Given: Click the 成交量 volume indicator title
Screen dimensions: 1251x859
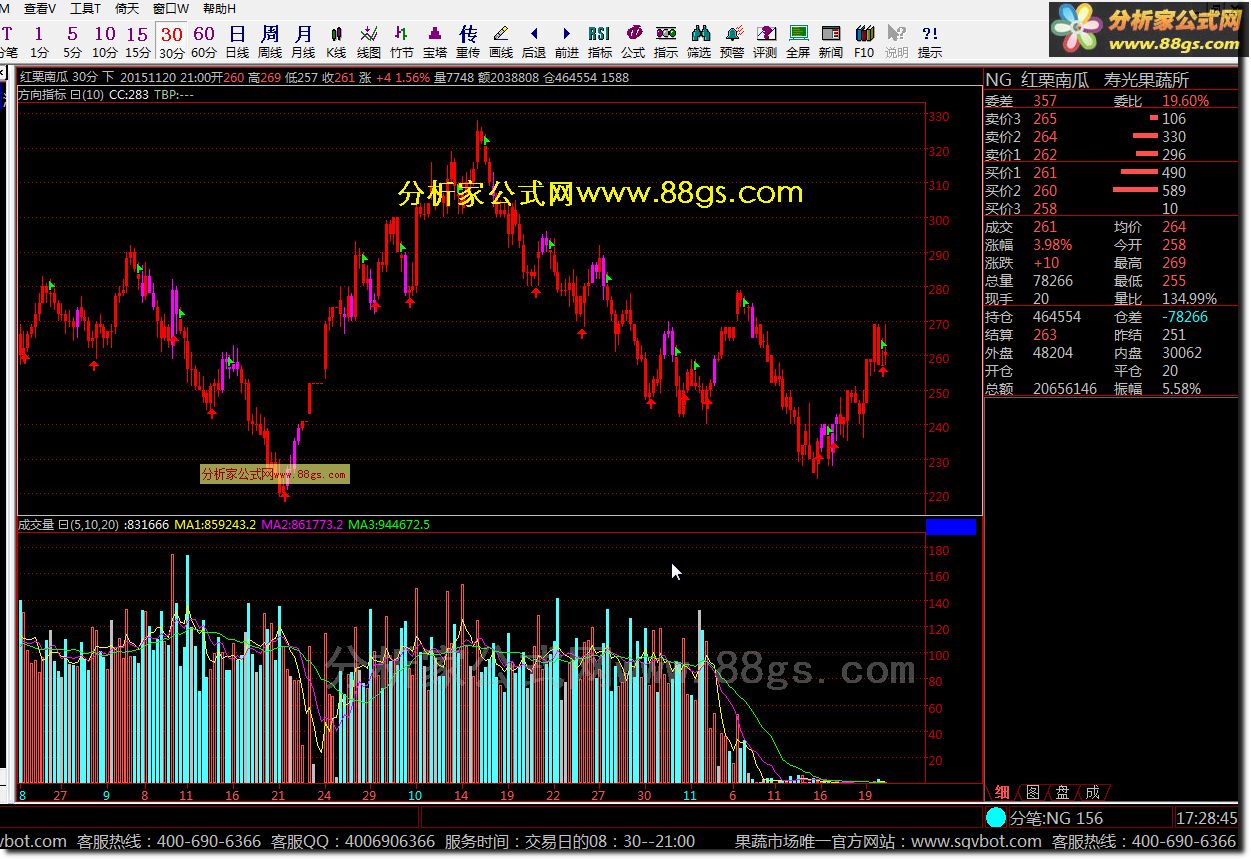Looking at the screenshot, I should [x=36, y=524].
